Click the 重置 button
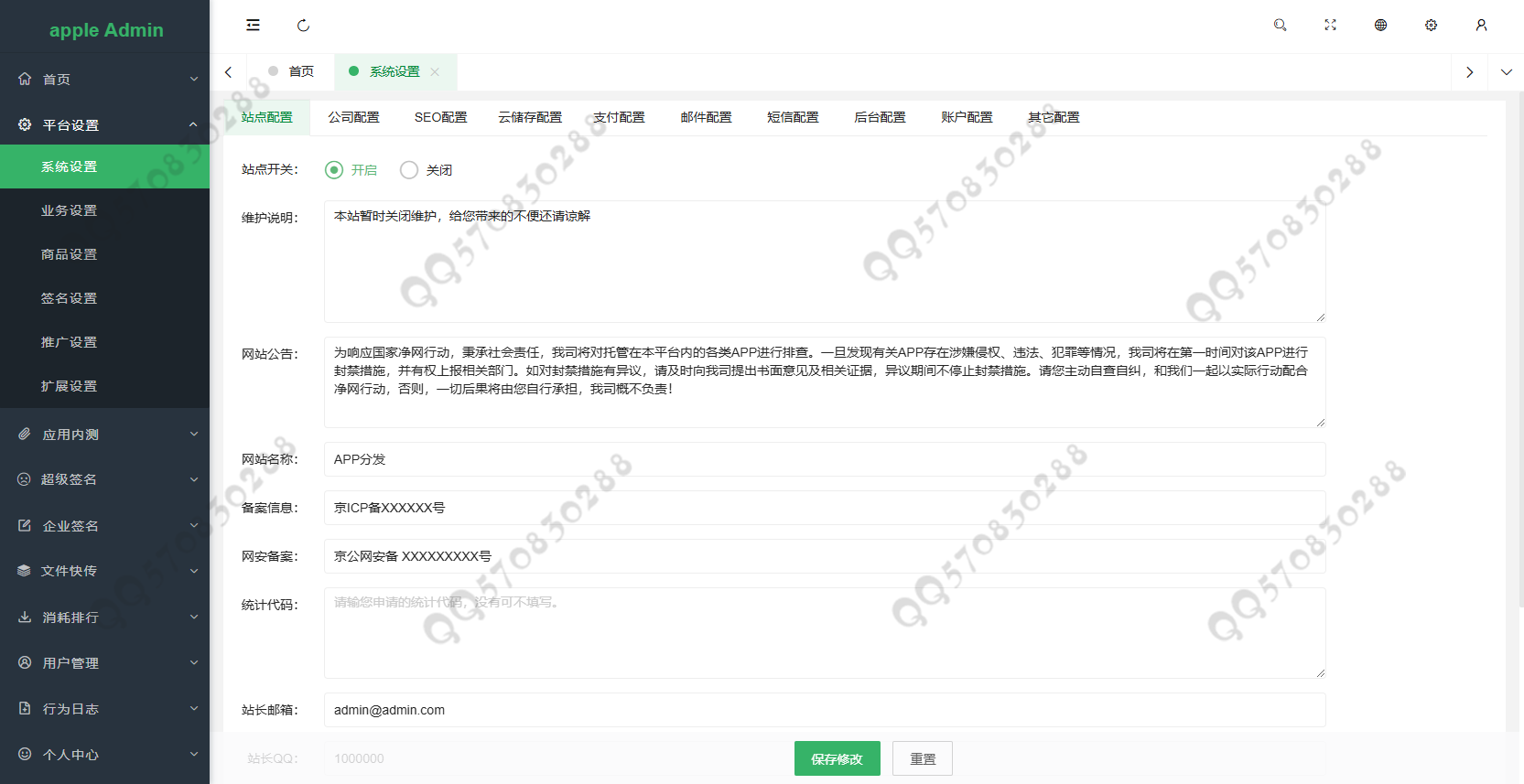This screenshot has width=1524, height=784. [x=922, y=759]
